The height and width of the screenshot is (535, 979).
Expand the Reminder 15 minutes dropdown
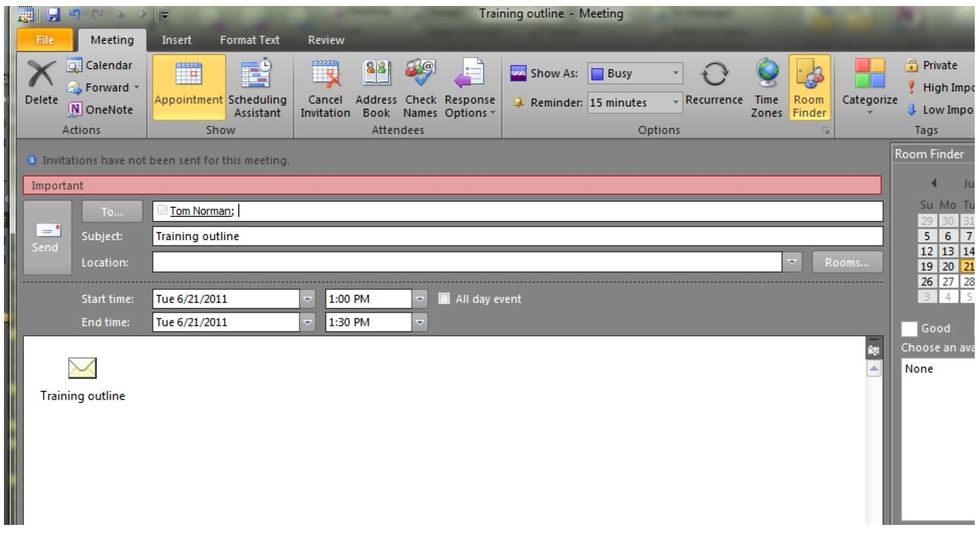(676, 102)
